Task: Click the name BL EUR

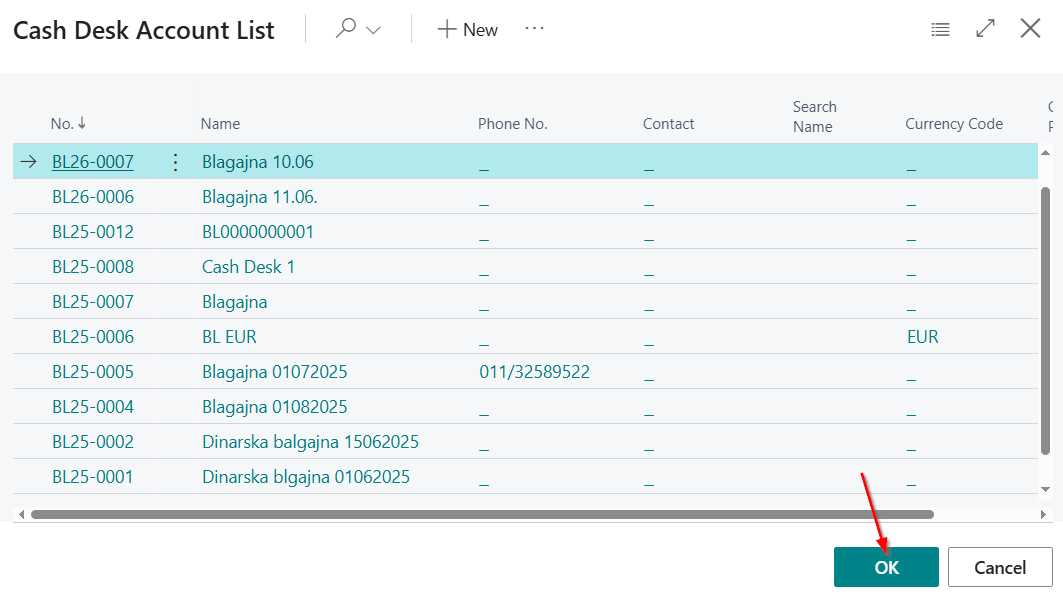Action: pos(229,337)
